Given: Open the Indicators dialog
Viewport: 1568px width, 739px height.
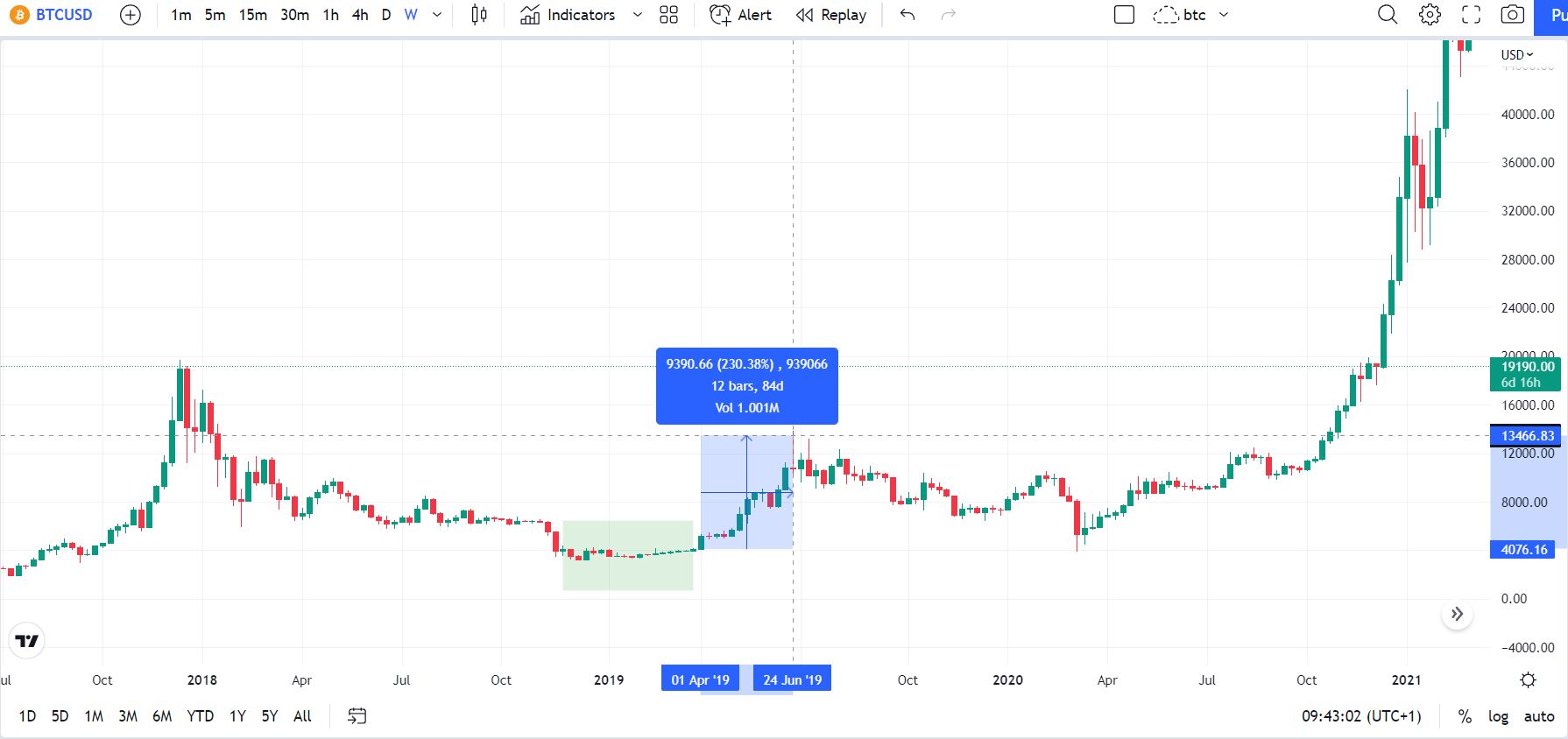Looking at the screenshot, I should pos(568,15).
